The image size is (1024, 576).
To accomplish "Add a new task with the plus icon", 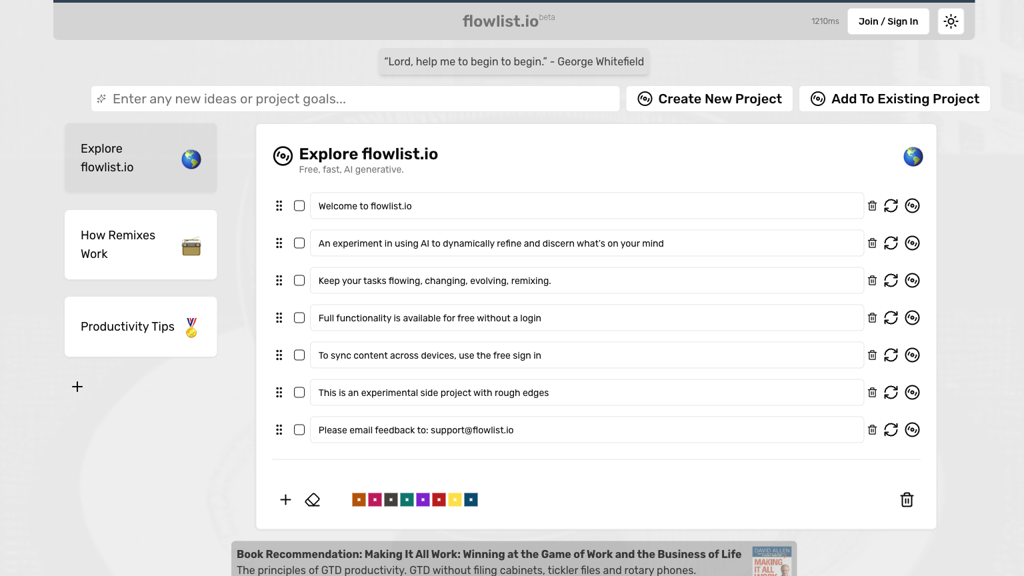I will click(x=285, y=499).
